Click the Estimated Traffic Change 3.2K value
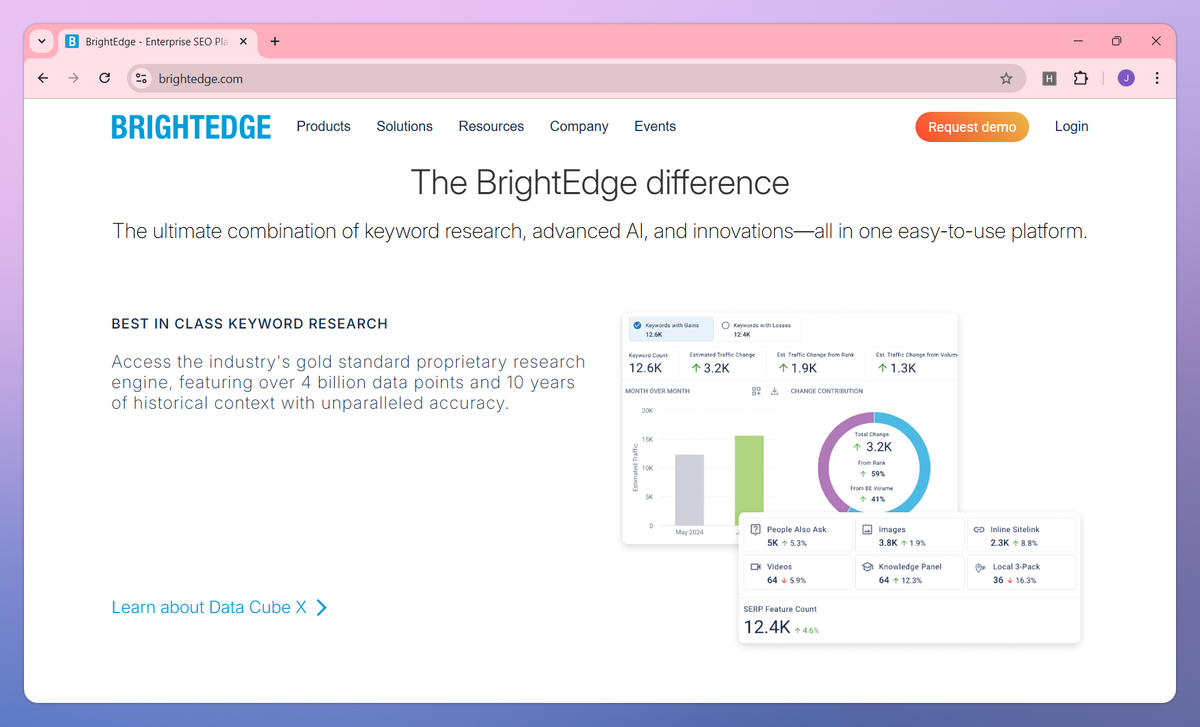Viewport: 1200px width, 727px height. 710,368
